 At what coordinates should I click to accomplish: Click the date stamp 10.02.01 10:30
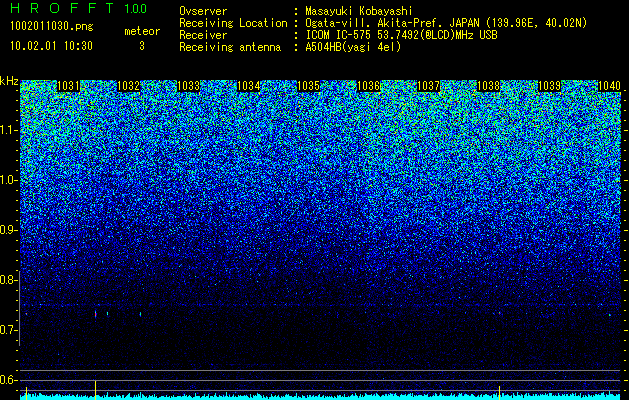click(x=51, y=46)
